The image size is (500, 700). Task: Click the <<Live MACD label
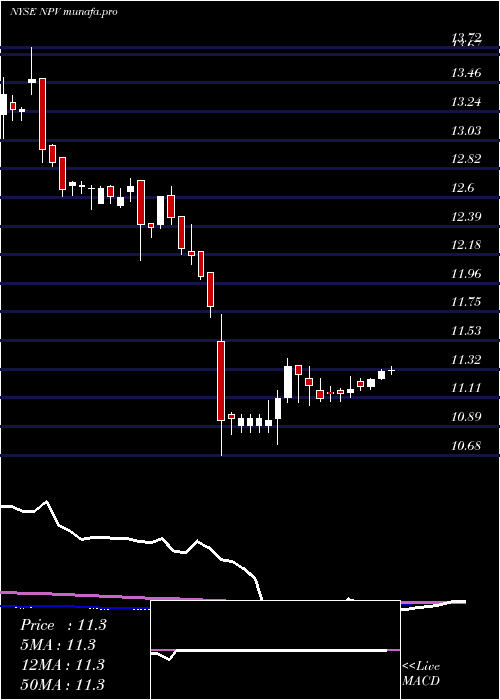click(421, 673)
